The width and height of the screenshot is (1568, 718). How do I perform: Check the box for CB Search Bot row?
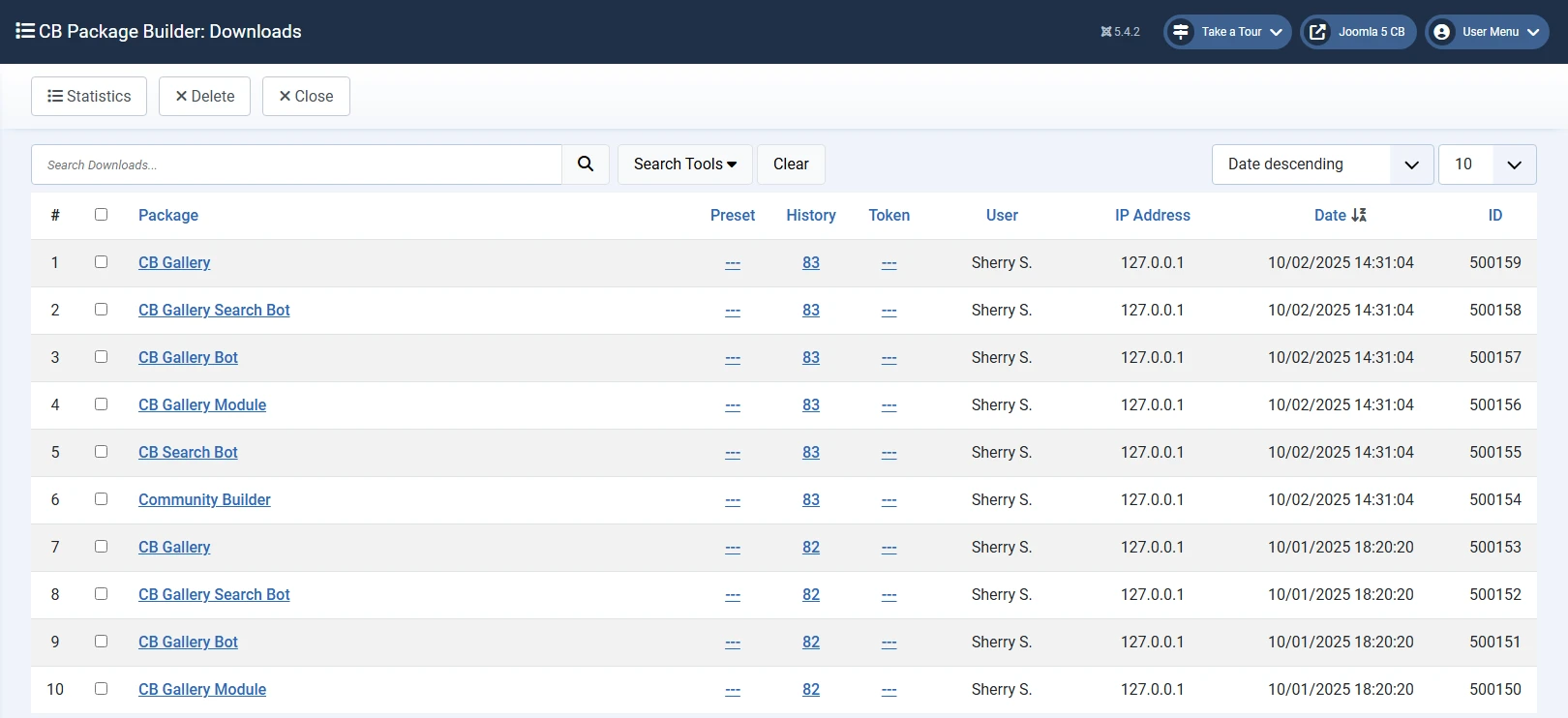(x=101, y=452)
